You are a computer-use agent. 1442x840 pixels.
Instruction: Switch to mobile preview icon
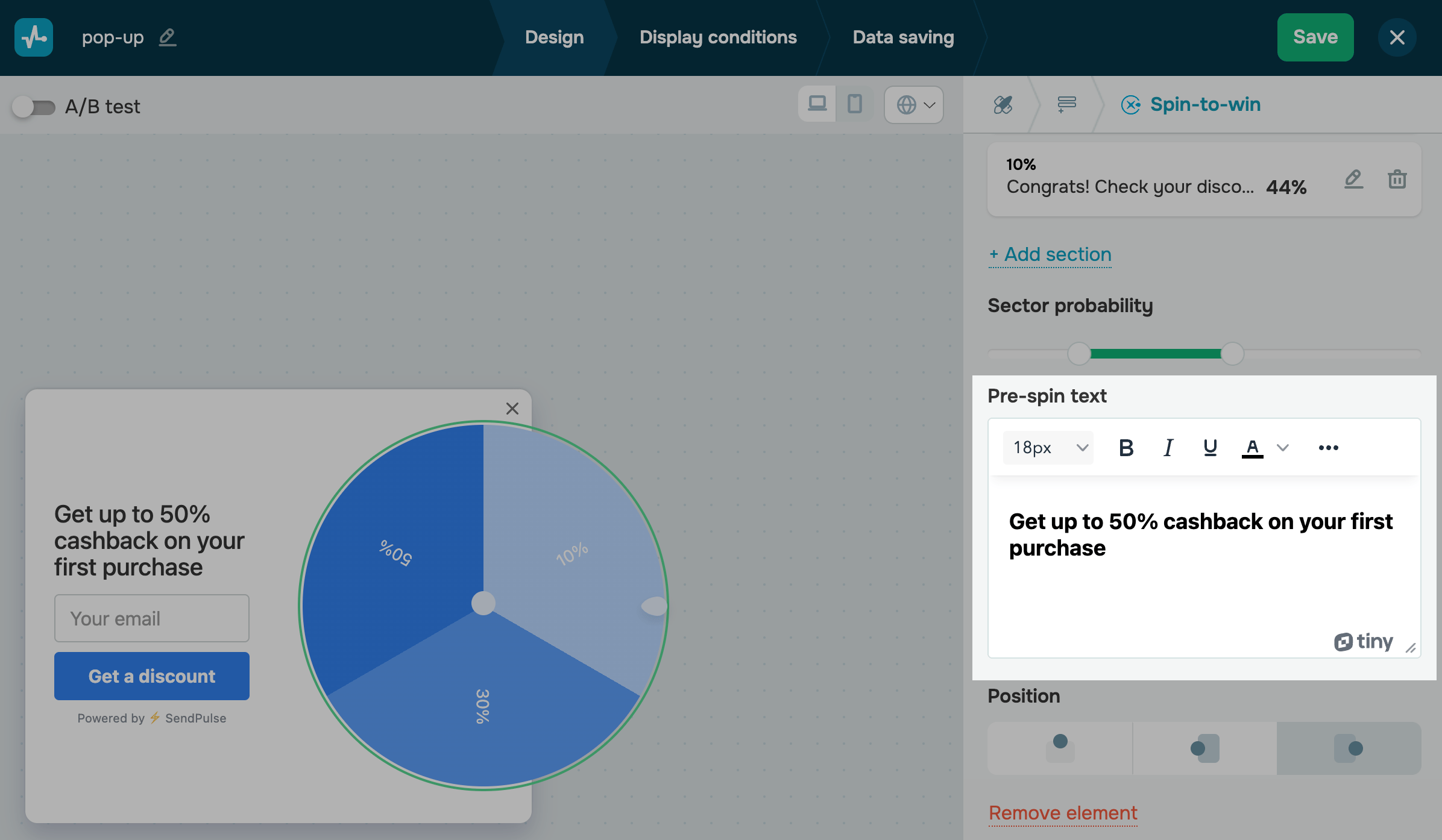[x=854, y=104]
